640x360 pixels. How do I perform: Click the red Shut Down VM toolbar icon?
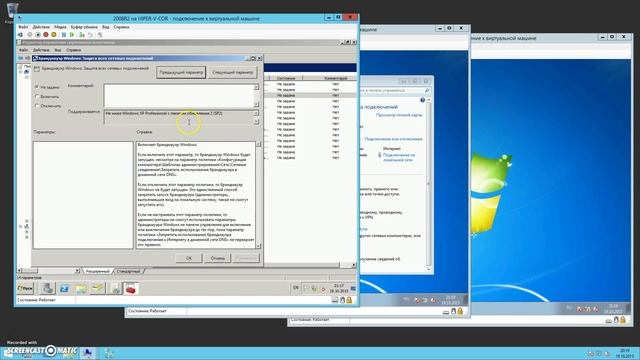[46, 35]
